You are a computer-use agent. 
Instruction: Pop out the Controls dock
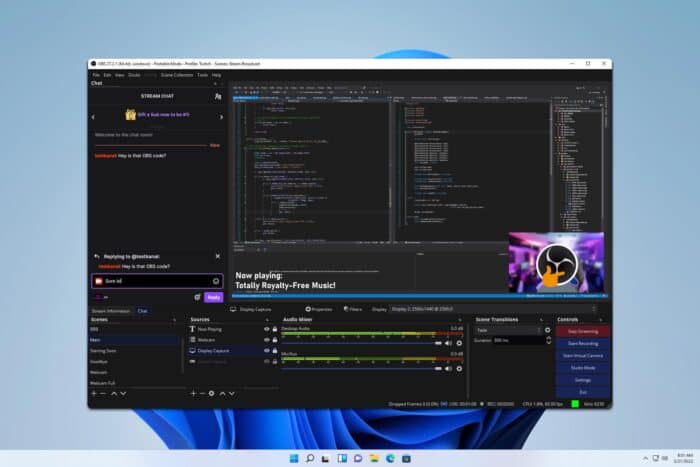click(601, 320)
